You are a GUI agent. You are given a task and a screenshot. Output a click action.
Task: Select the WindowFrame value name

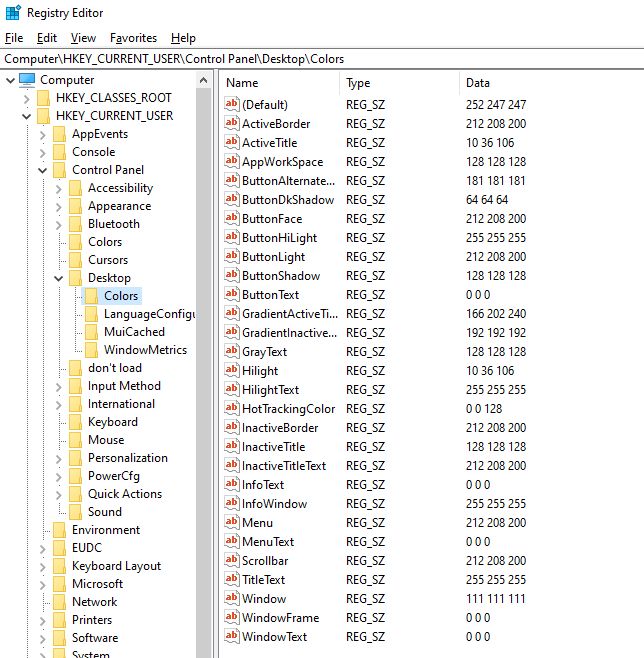click(x=280, y=617)
